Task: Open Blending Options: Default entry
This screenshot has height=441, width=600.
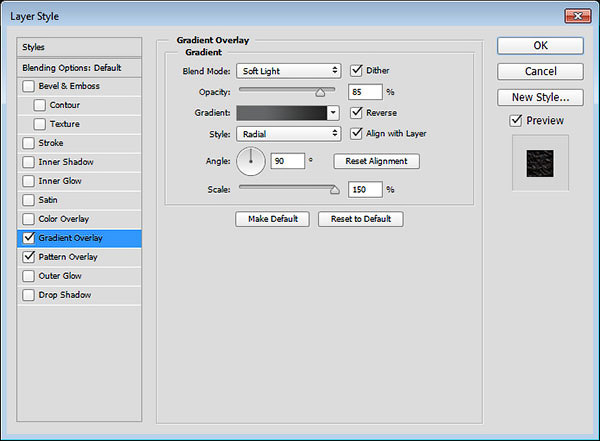Action: pyautogui.click(x=79, y=68)
